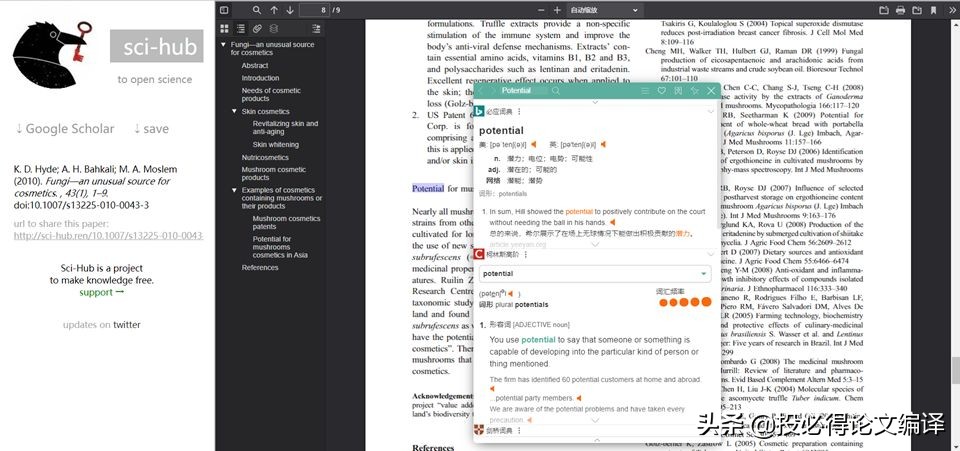Jump to References in outline
The width and height of the screenshot is (960, 451).
[x=260, y=267]
